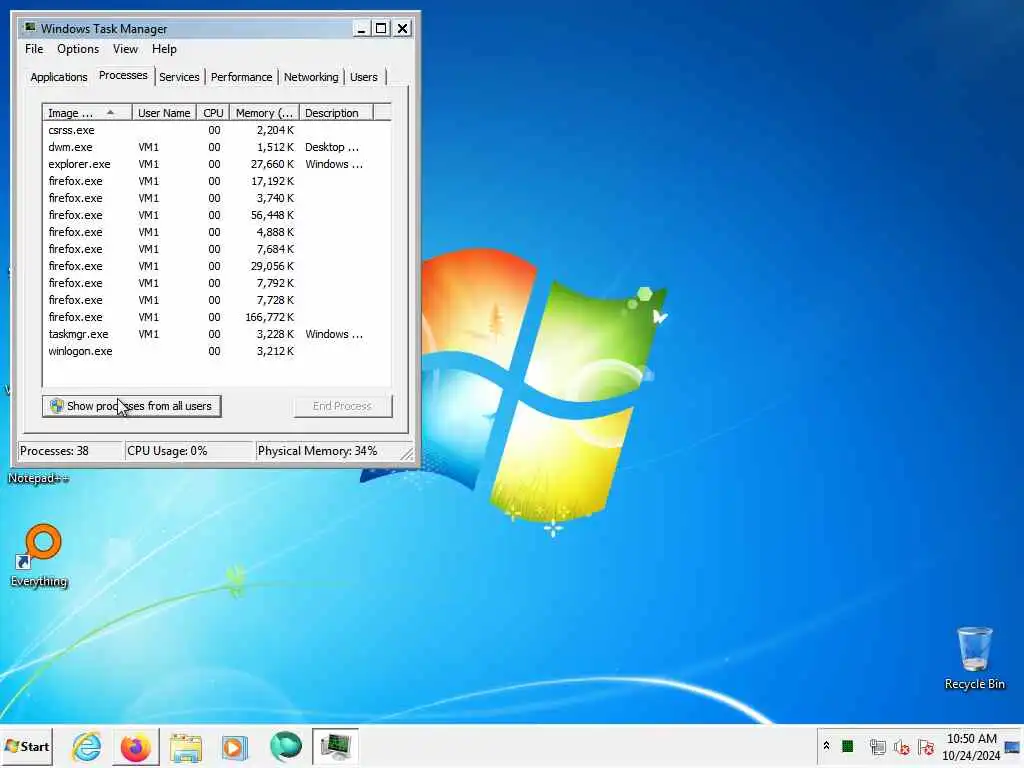Viewport: 1024px width, 768px height.
Task: Open the Recycle Bin desktop icon
Action: point(974,658)
